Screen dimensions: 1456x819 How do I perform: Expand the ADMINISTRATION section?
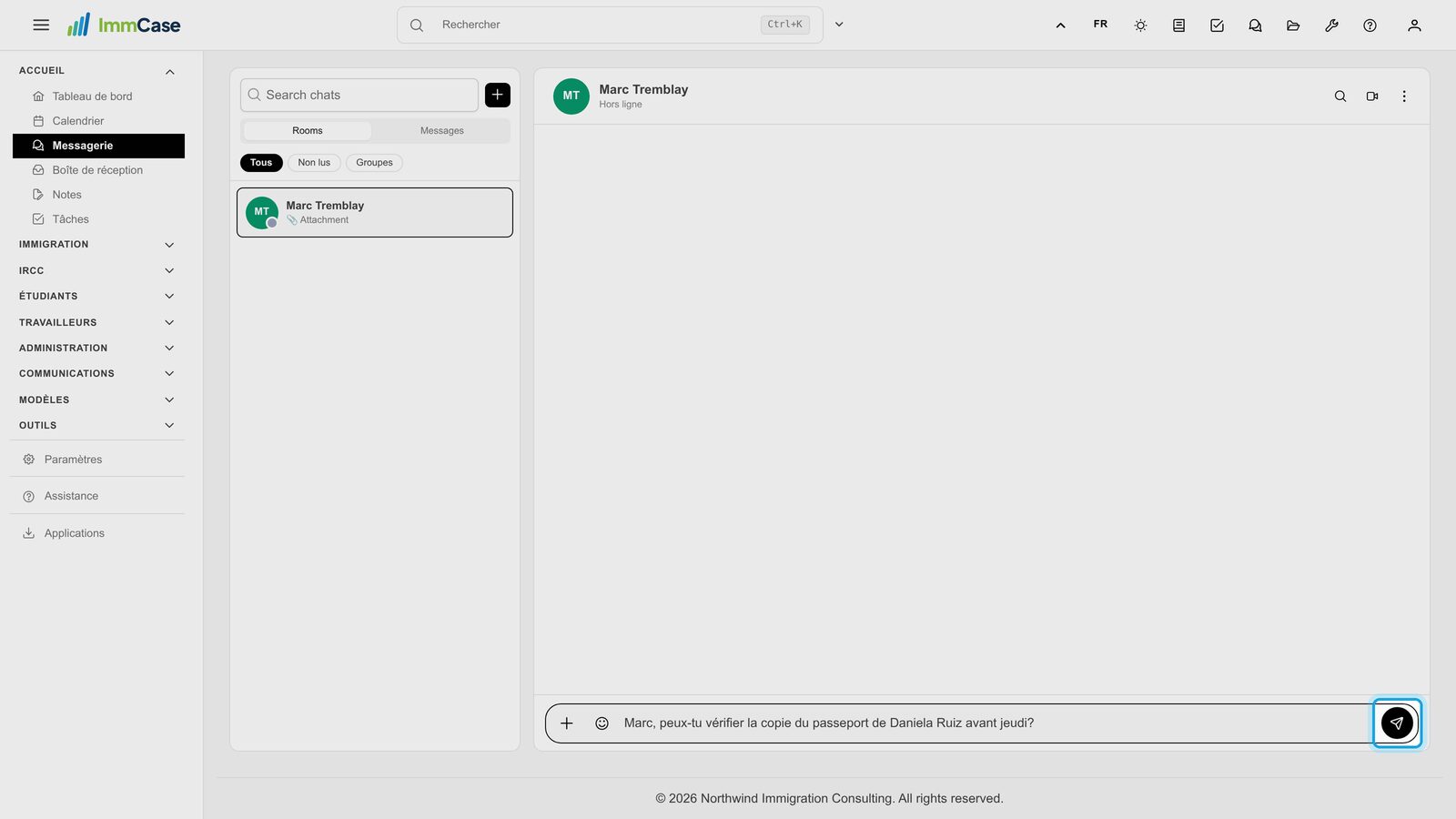(98, 348)
